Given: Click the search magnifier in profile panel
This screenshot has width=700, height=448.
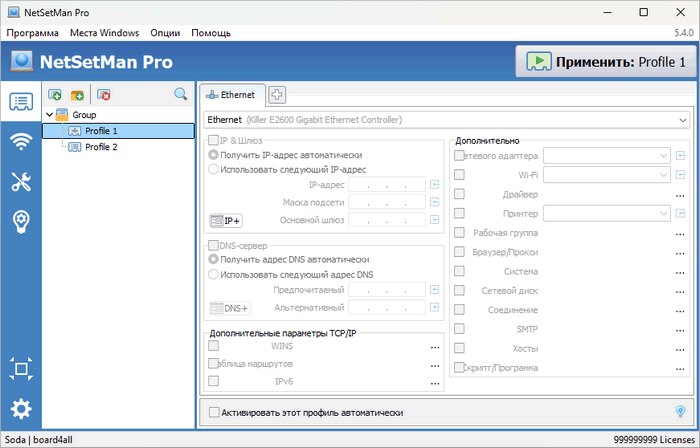Looking at the screenshot, I should pyautogui.click(x=181, y=94).
